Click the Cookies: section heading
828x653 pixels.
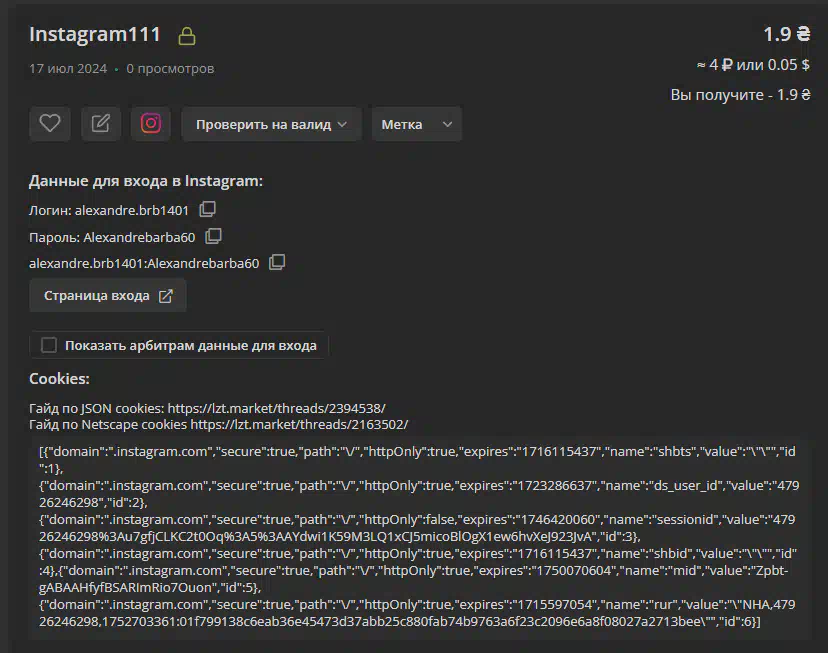59,379
